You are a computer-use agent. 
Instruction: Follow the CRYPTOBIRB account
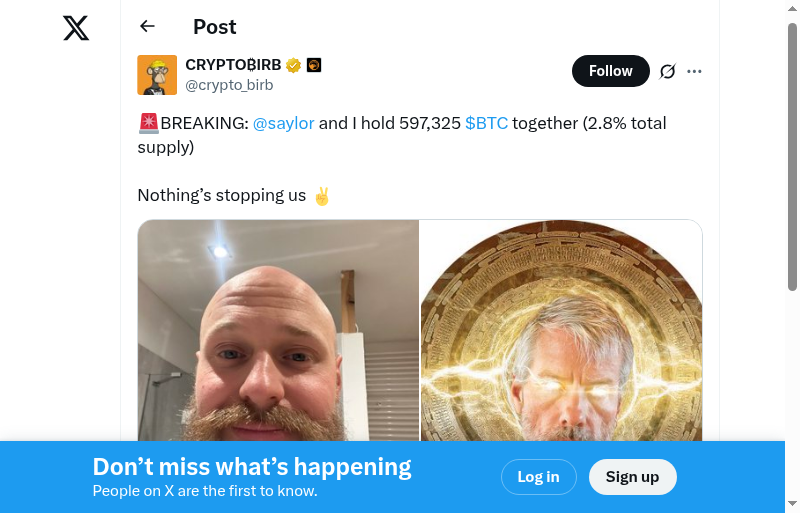click(x=611, y=71)
